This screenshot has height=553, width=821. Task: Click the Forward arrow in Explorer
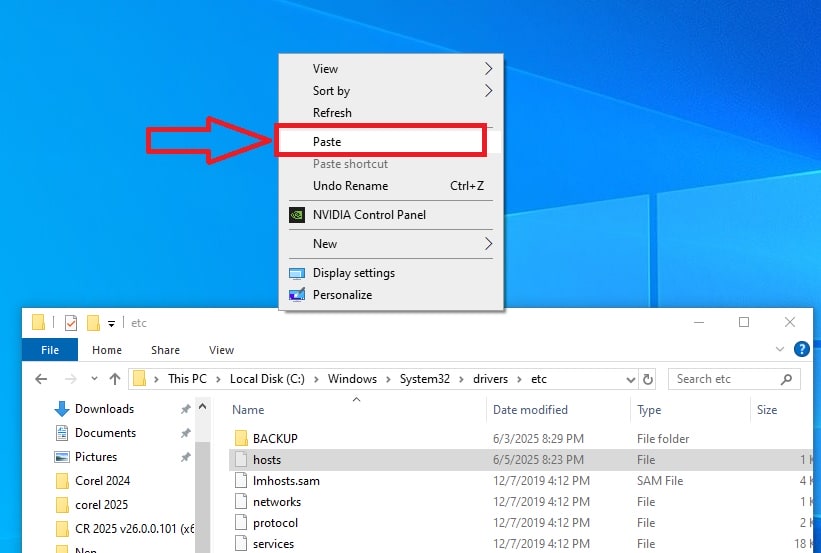tap(70, 379)
